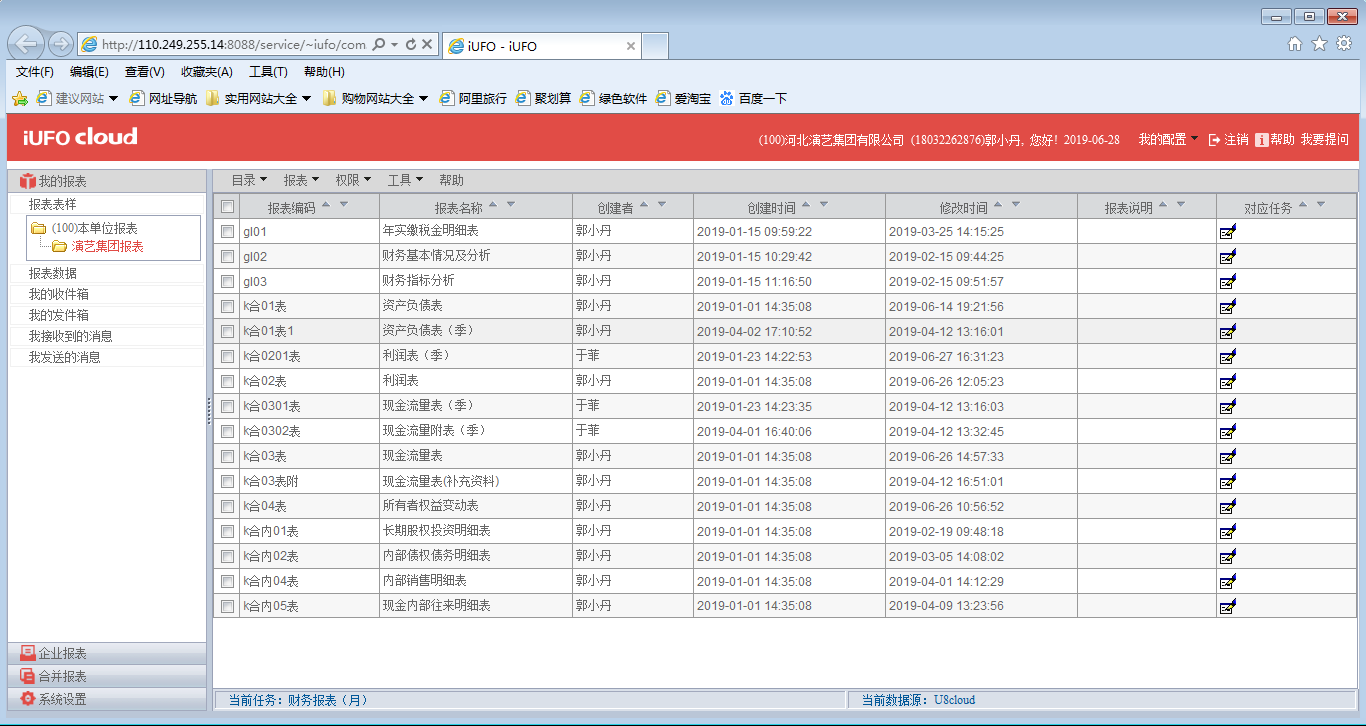Click the 我要提问 link
The height and width of the screenshot is (726, 1366).
1324,140
